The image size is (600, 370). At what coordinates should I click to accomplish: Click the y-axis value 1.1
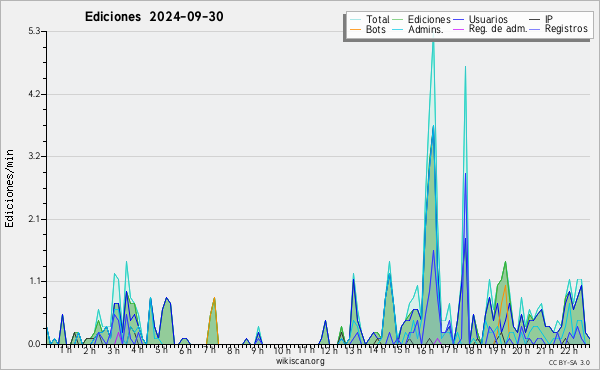tap(34, 281)
